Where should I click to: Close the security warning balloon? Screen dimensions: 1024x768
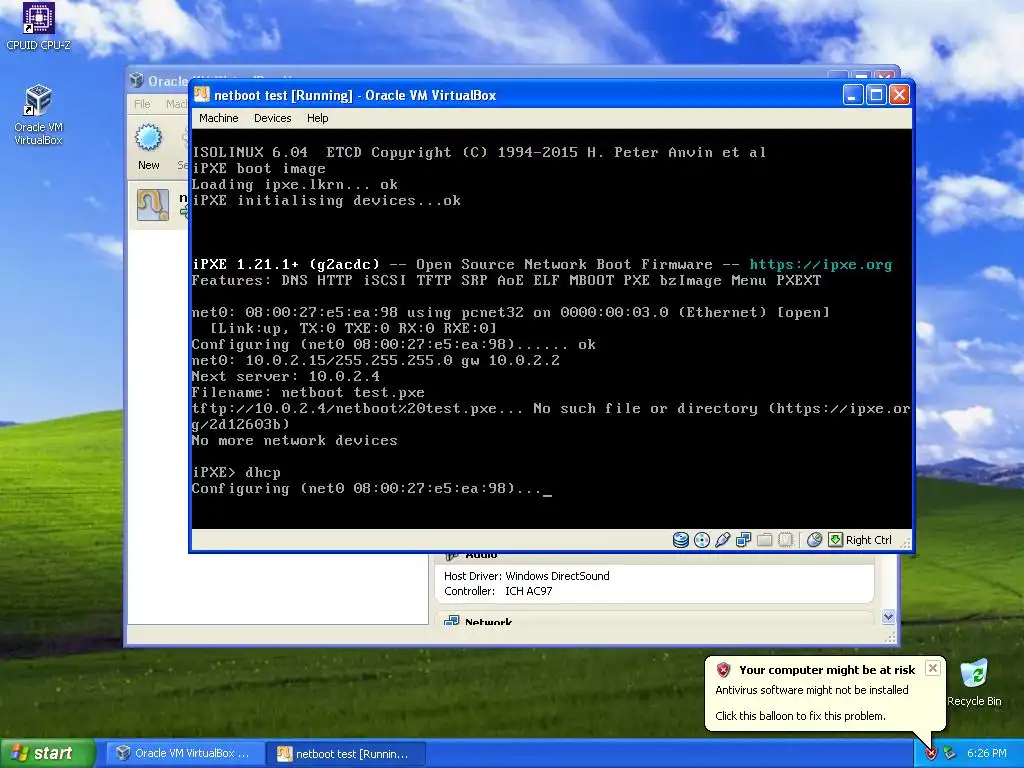(x=933, y=668)
